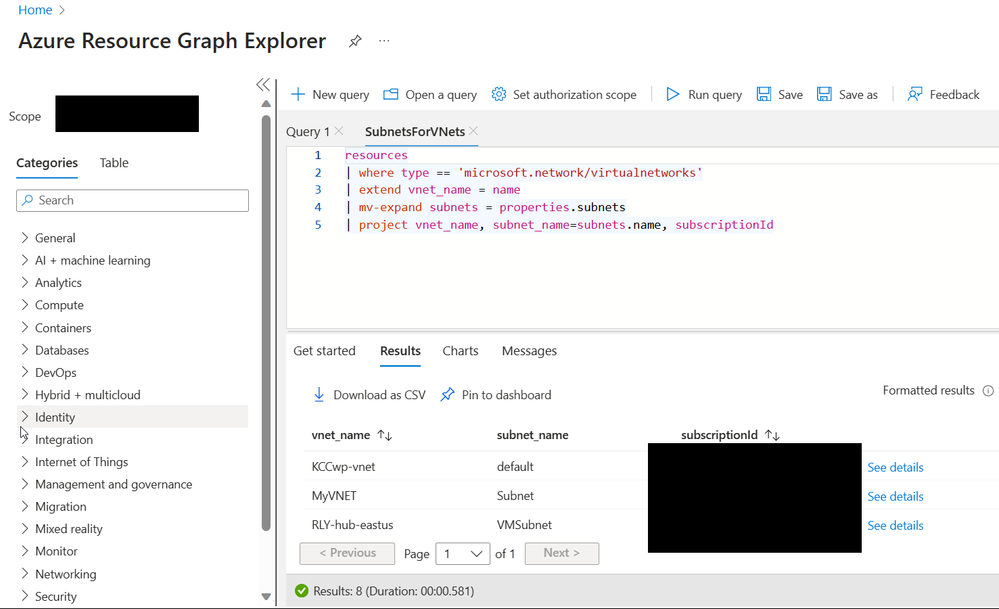Switch to the Categories tab
This screenshot has height=609, width=999.
47,163
